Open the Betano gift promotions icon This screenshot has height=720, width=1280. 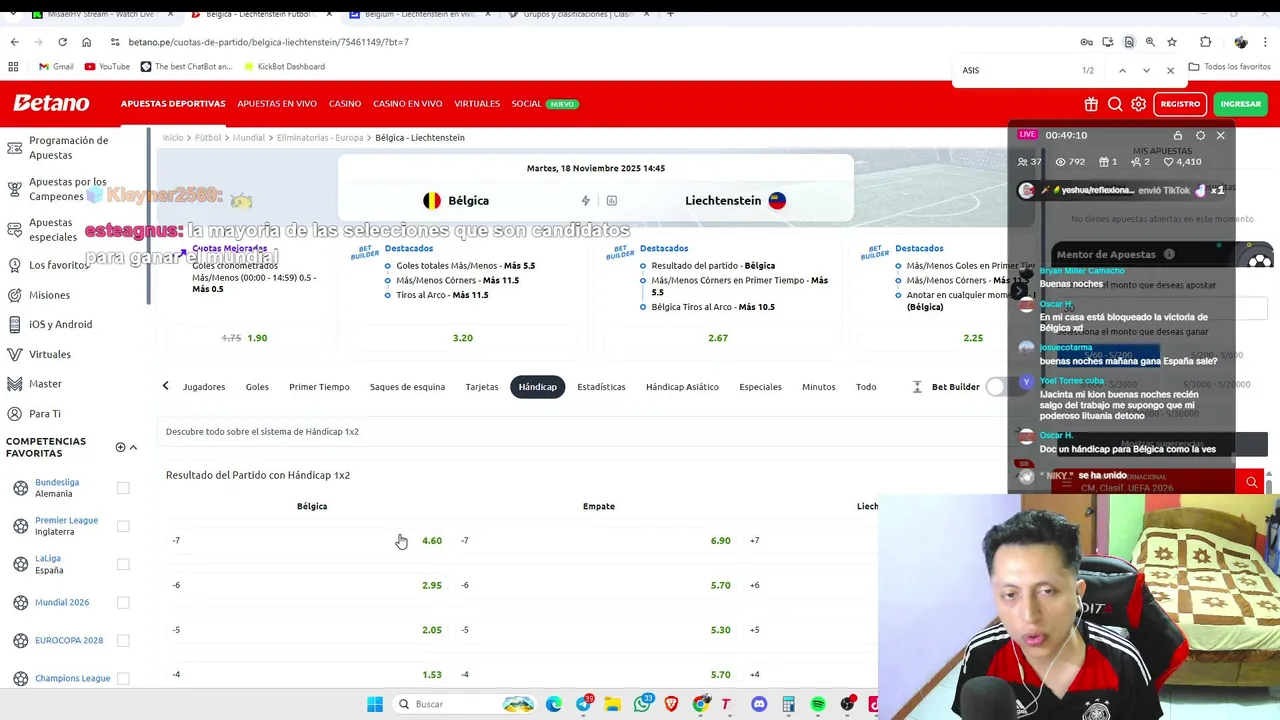1091,104
